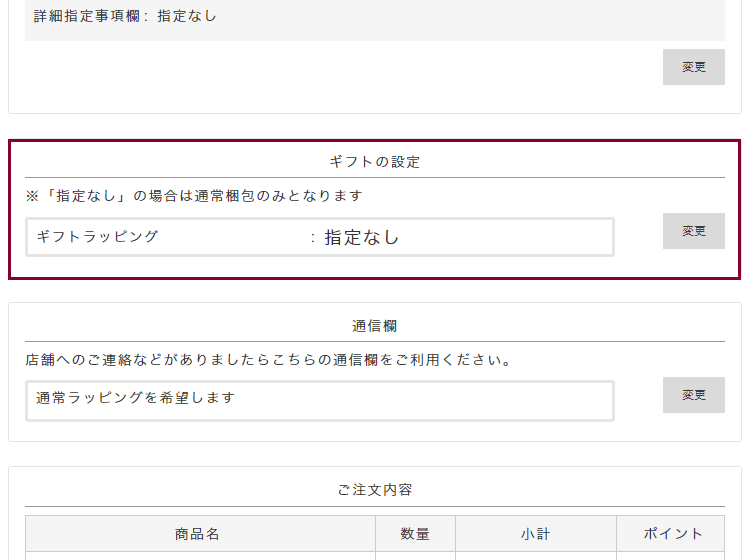Select the 通常ラッピングを希望します message field
This screenshot has height=560, width=750.
[x=320, y=400]
